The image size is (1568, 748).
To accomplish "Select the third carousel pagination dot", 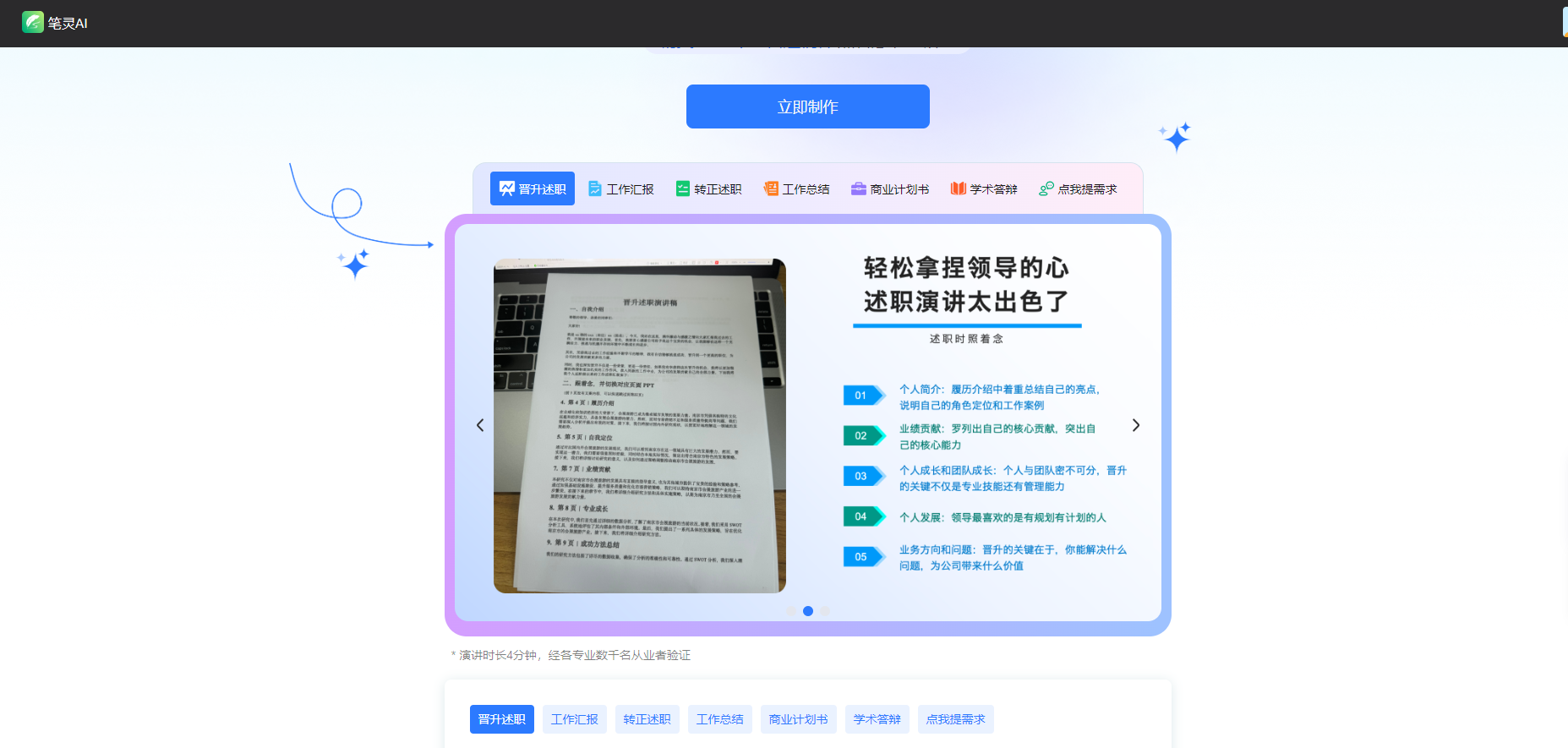I will (x=825, y=611).
